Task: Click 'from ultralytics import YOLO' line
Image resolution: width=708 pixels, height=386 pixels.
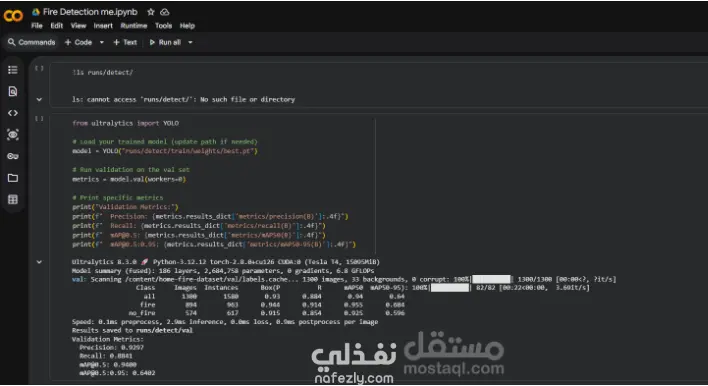Action: coord(126,123)
